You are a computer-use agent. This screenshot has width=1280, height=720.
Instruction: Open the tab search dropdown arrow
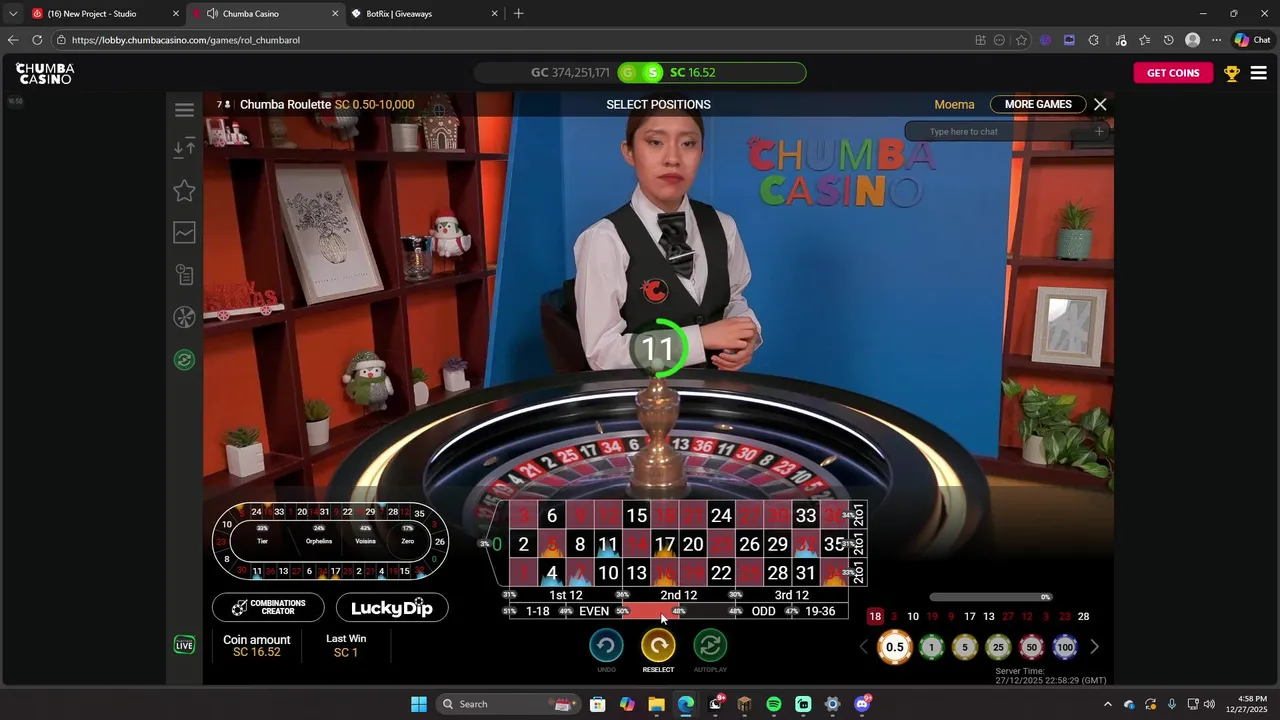pos(13,14)
